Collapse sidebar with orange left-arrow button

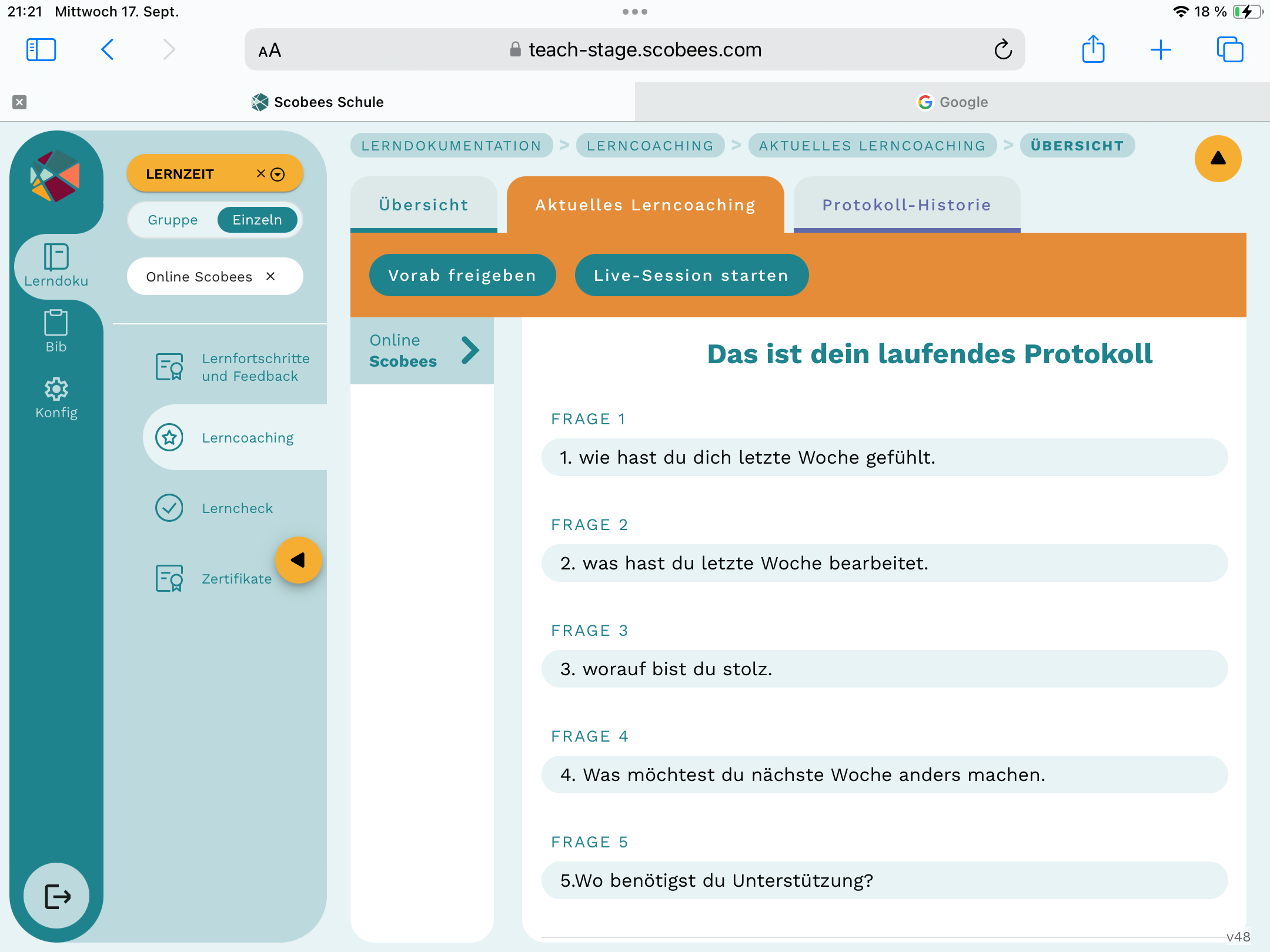click(298, 560)
